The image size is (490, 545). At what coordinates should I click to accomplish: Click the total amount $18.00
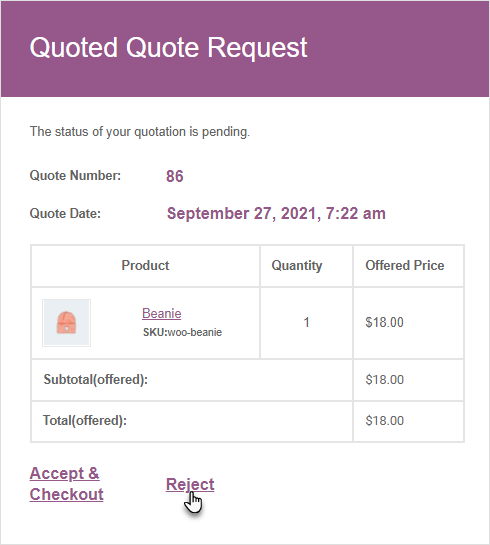pos(384,421)
